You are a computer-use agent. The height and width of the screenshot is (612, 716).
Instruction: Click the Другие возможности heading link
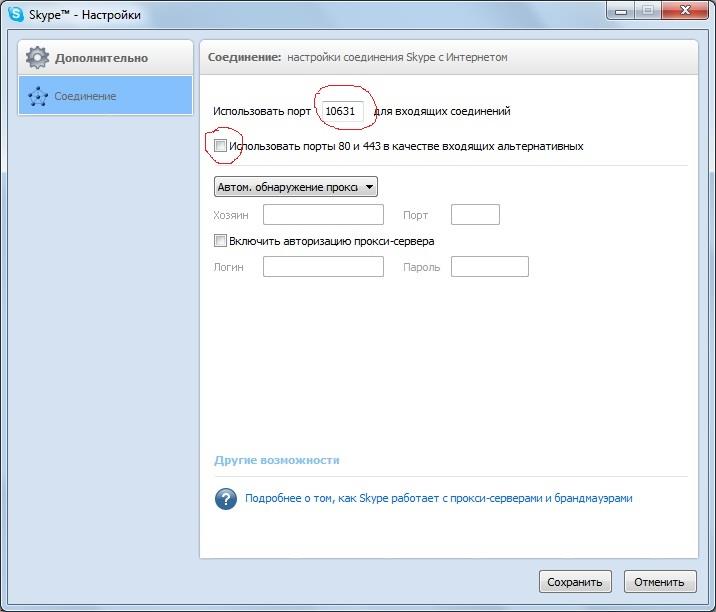pyautogui.click(x=277, y=460)
